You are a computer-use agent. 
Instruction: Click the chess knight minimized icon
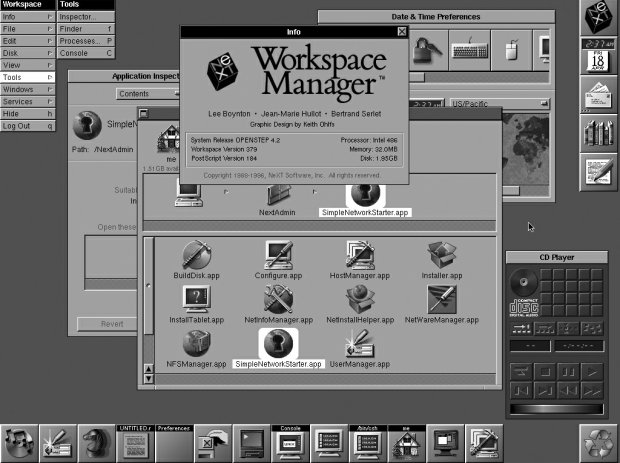(97, 443)
